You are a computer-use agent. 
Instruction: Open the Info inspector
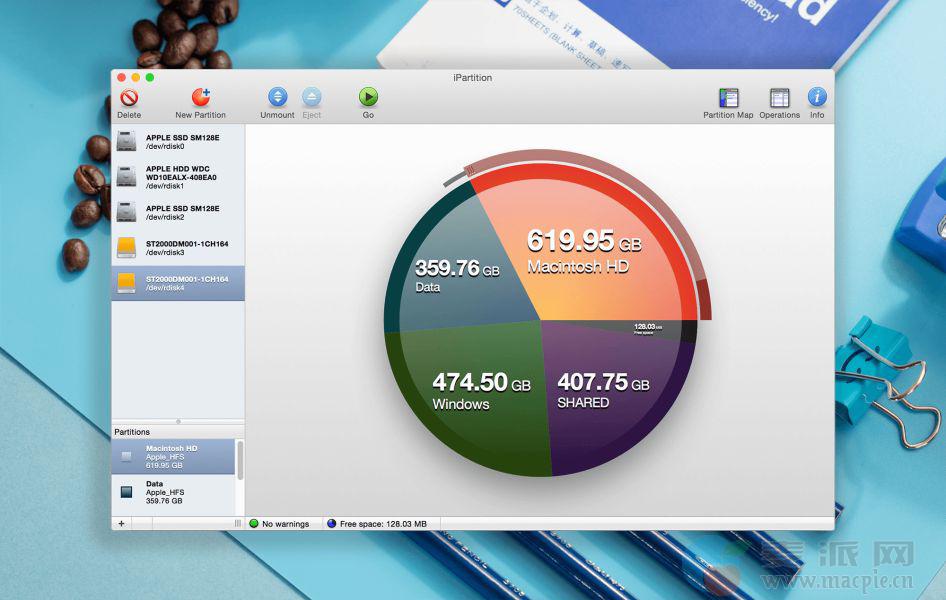point(817,98)
